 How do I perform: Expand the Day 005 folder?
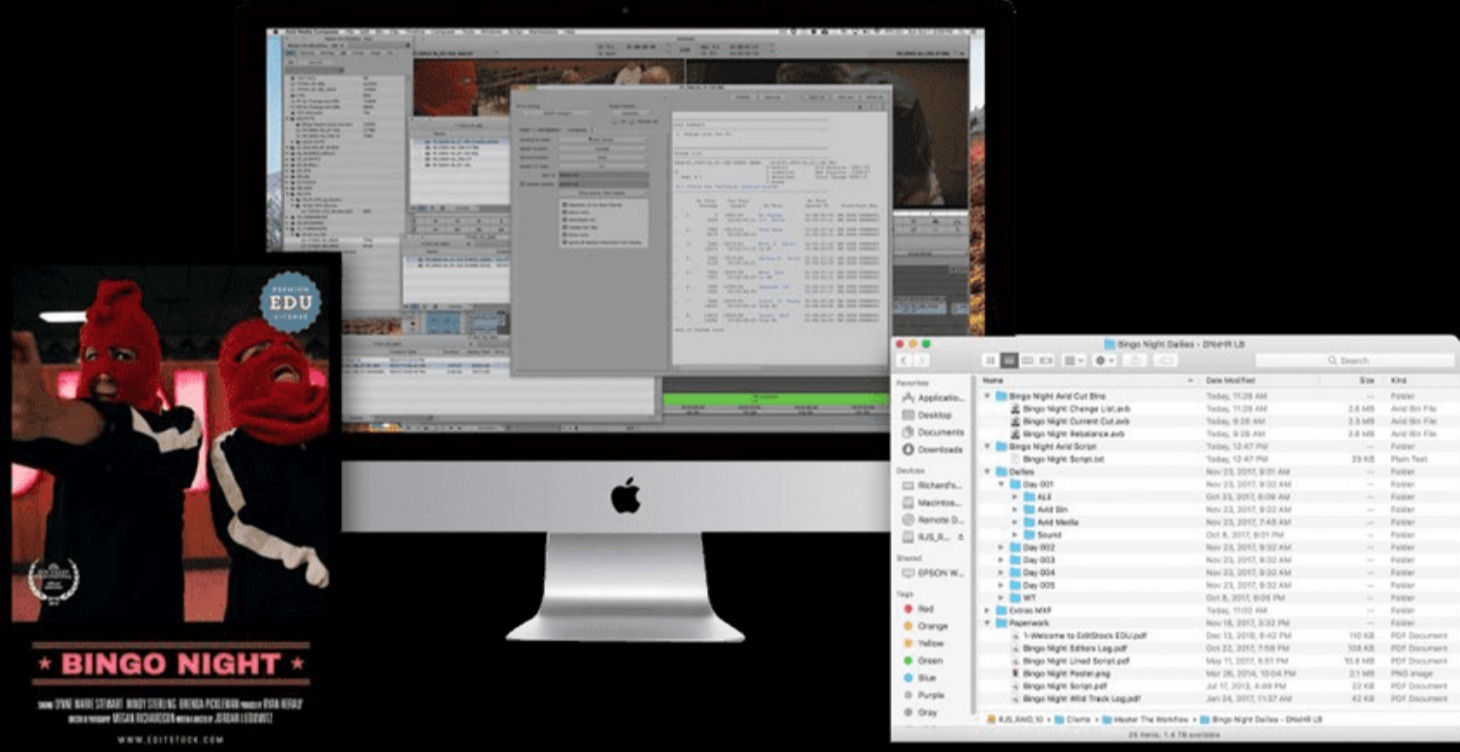(1001, 585)
